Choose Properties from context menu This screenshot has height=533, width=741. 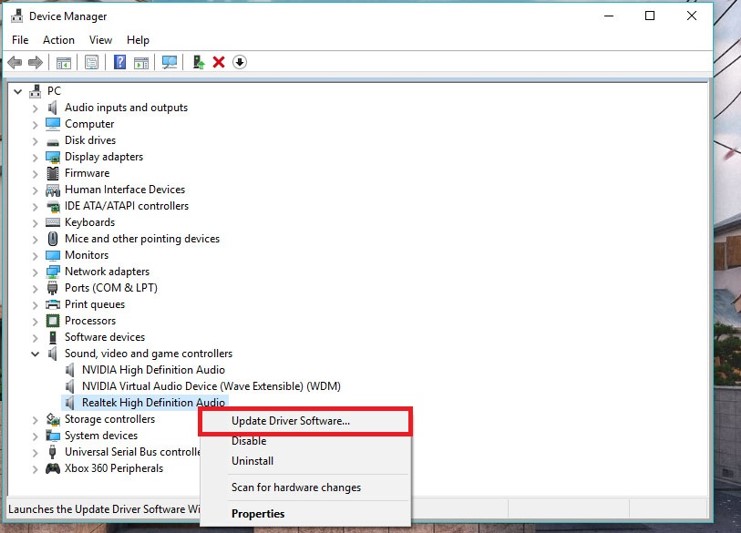tap(305, 514)
